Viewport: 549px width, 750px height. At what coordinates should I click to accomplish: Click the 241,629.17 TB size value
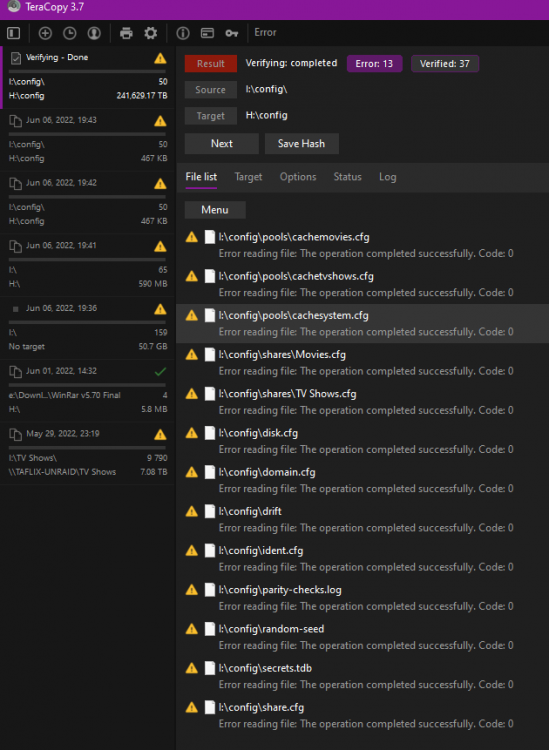pos(142,96)
